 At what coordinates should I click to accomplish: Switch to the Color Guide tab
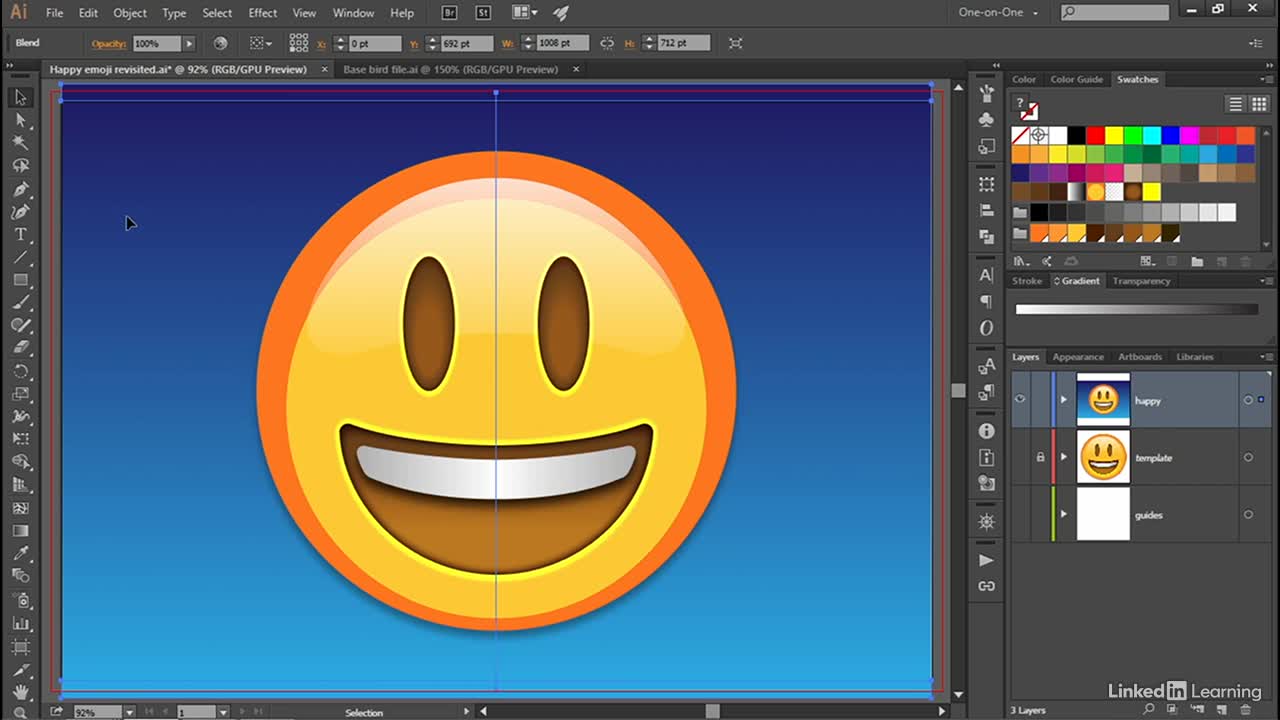coord(1076,79)
